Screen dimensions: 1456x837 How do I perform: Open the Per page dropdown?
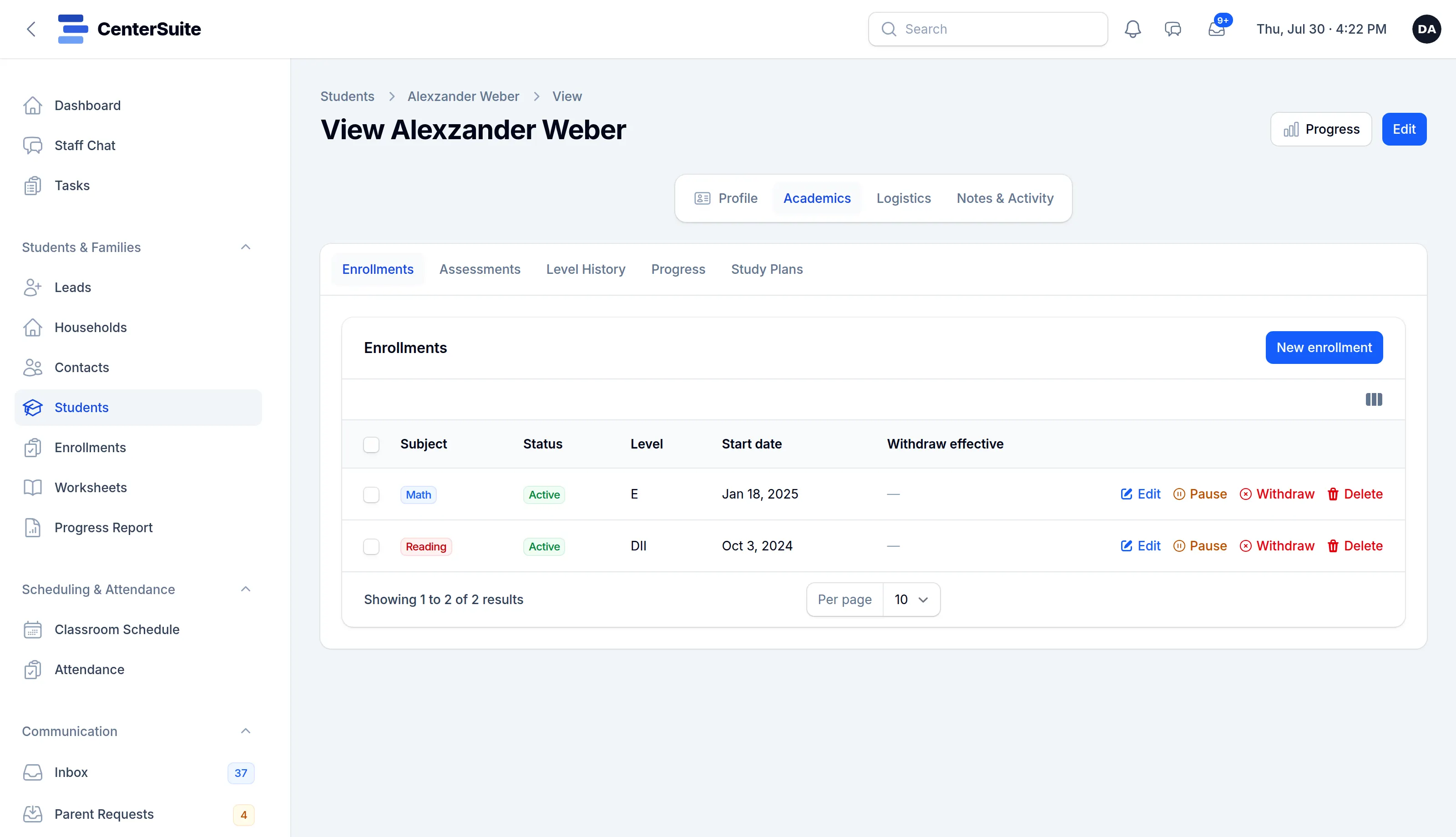click(x=911, y=600)
